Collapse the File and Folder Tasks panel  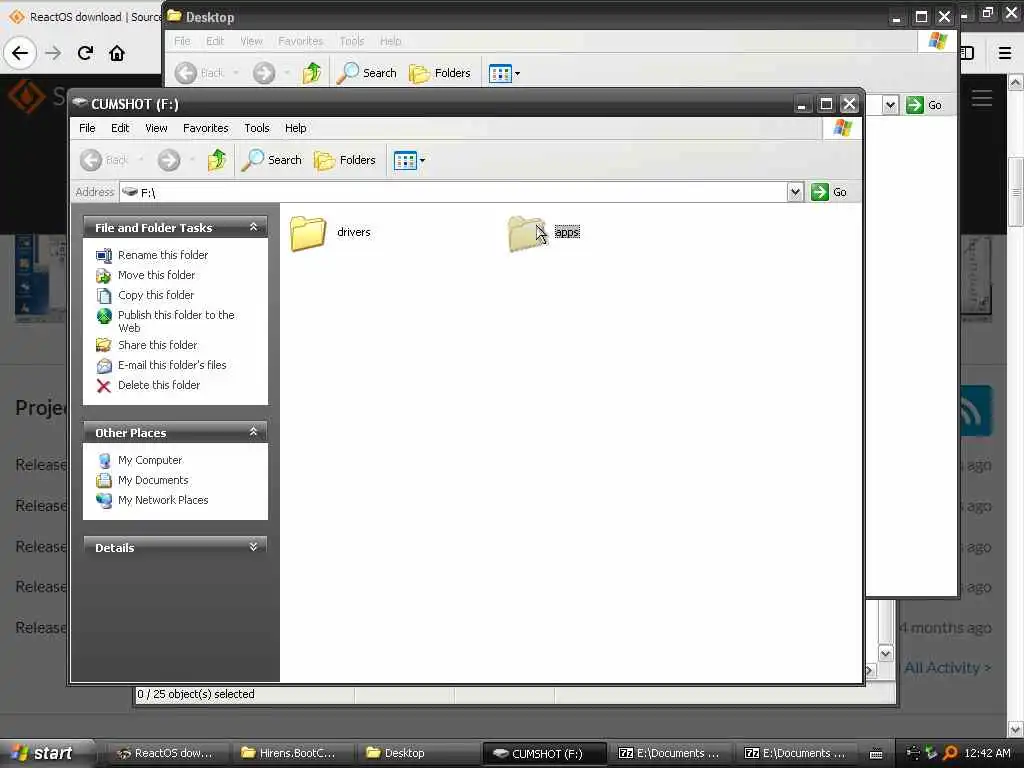click(253, 227)
